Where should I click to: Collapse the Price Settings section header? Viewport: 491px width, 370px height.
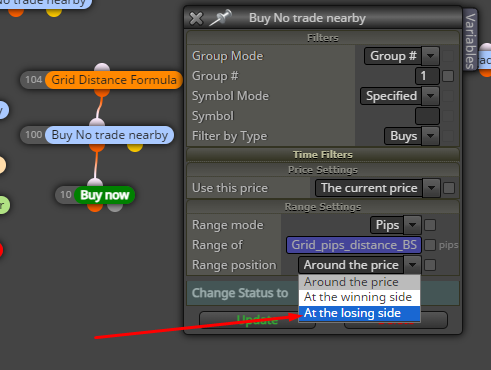pos(323,170)
